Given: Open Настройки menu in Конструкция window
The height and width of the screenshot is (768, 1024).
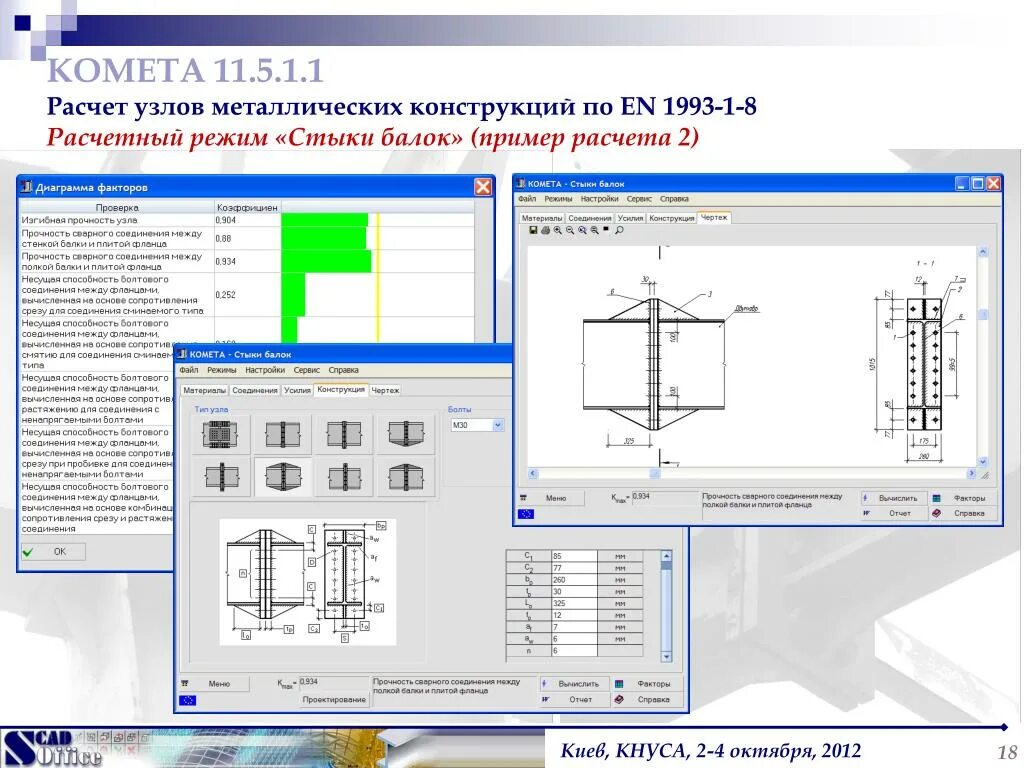Looking at the screenshot, I should coord(265,370).
